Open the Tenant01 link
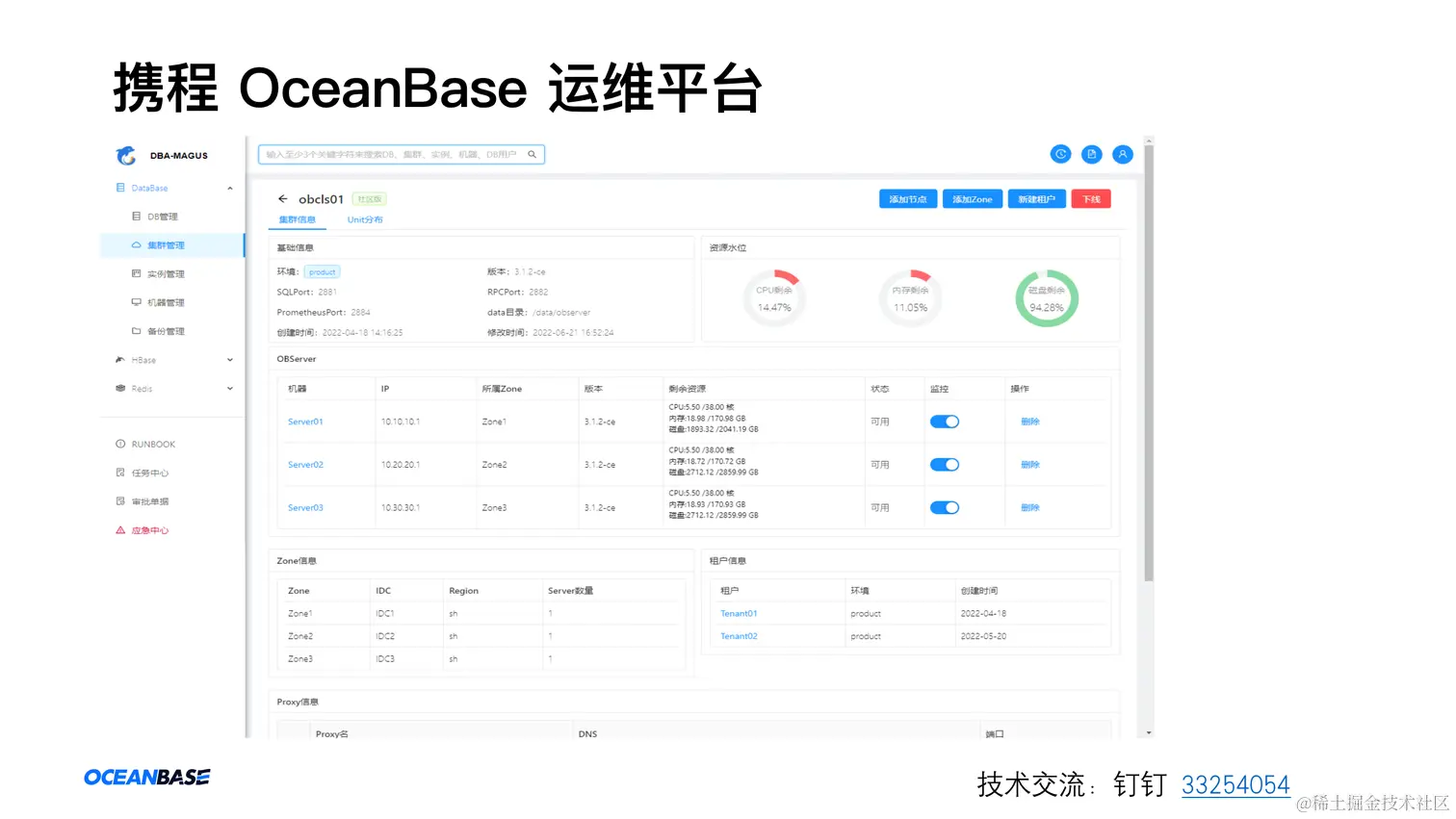1456x819 pixels. click(x=739, y=614)
